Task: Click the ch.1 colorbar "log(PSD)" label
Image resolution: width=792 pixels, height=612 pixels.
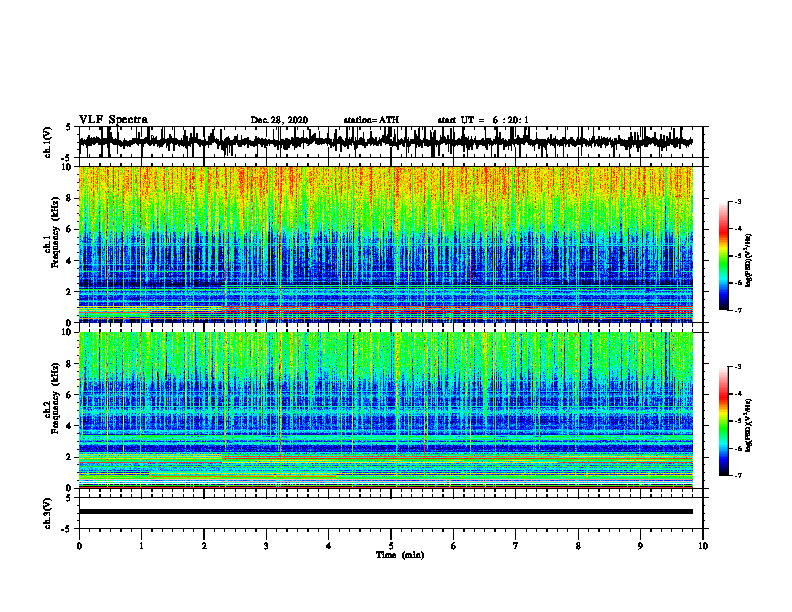Action: click(x=748, y=260)
